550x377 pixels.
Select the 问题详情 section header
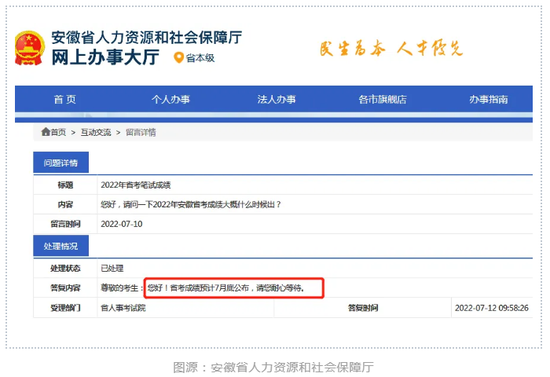pos(61,163)
